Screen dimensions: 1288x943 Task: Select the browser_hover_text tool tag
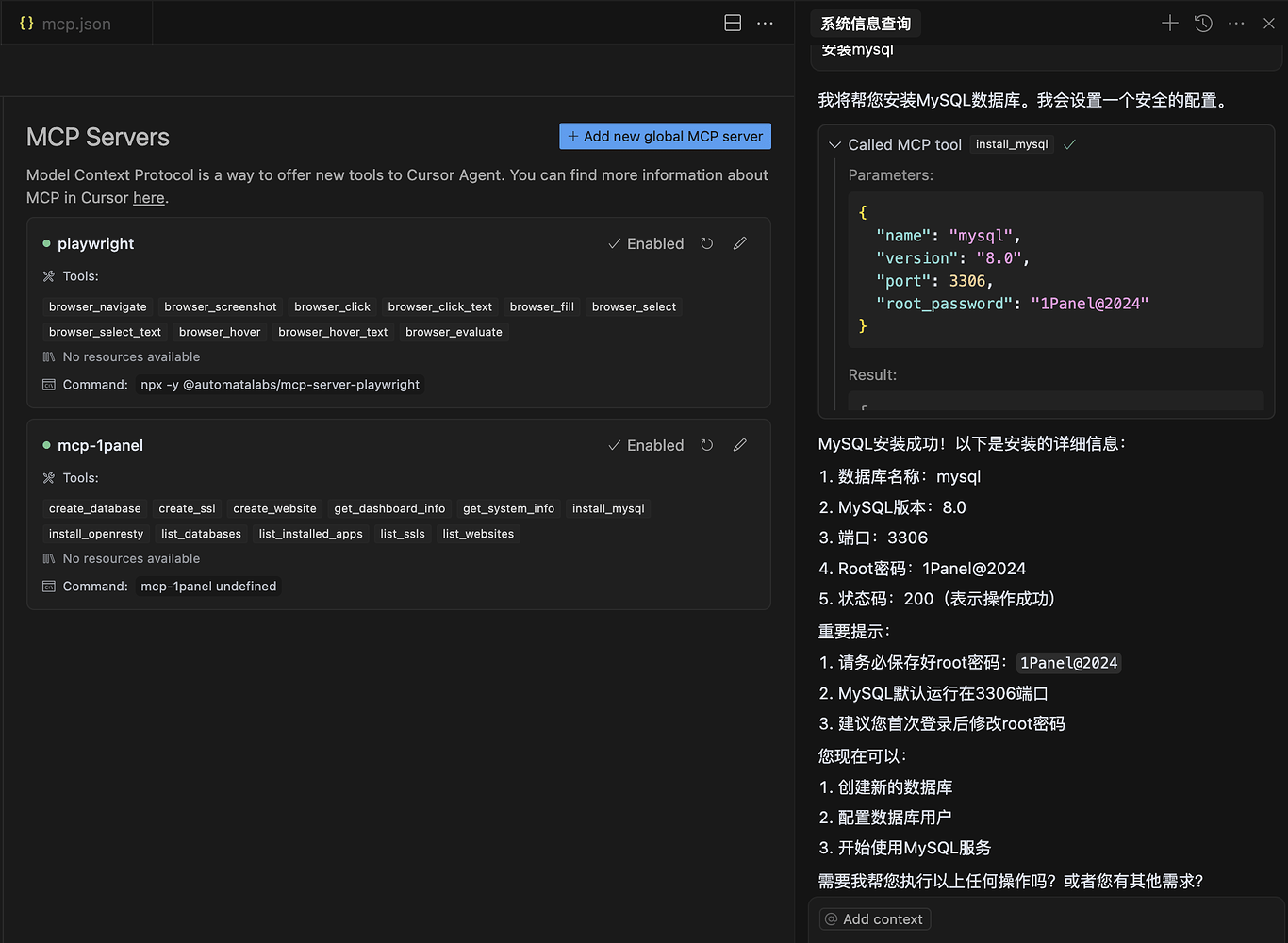[x=333, y=332]
